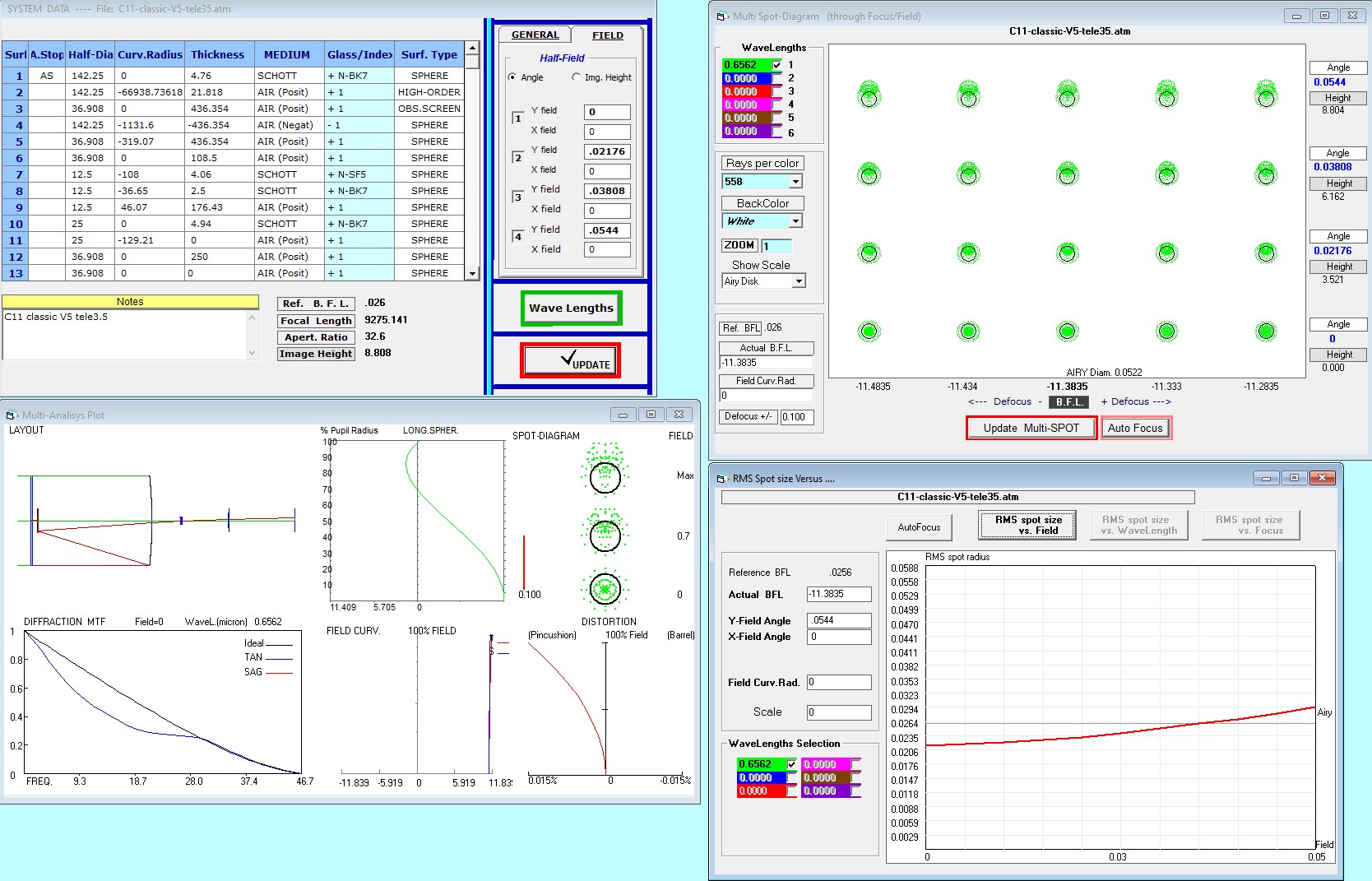Open the Show Scale Airy Disk dropdown

tap(798, 281)
